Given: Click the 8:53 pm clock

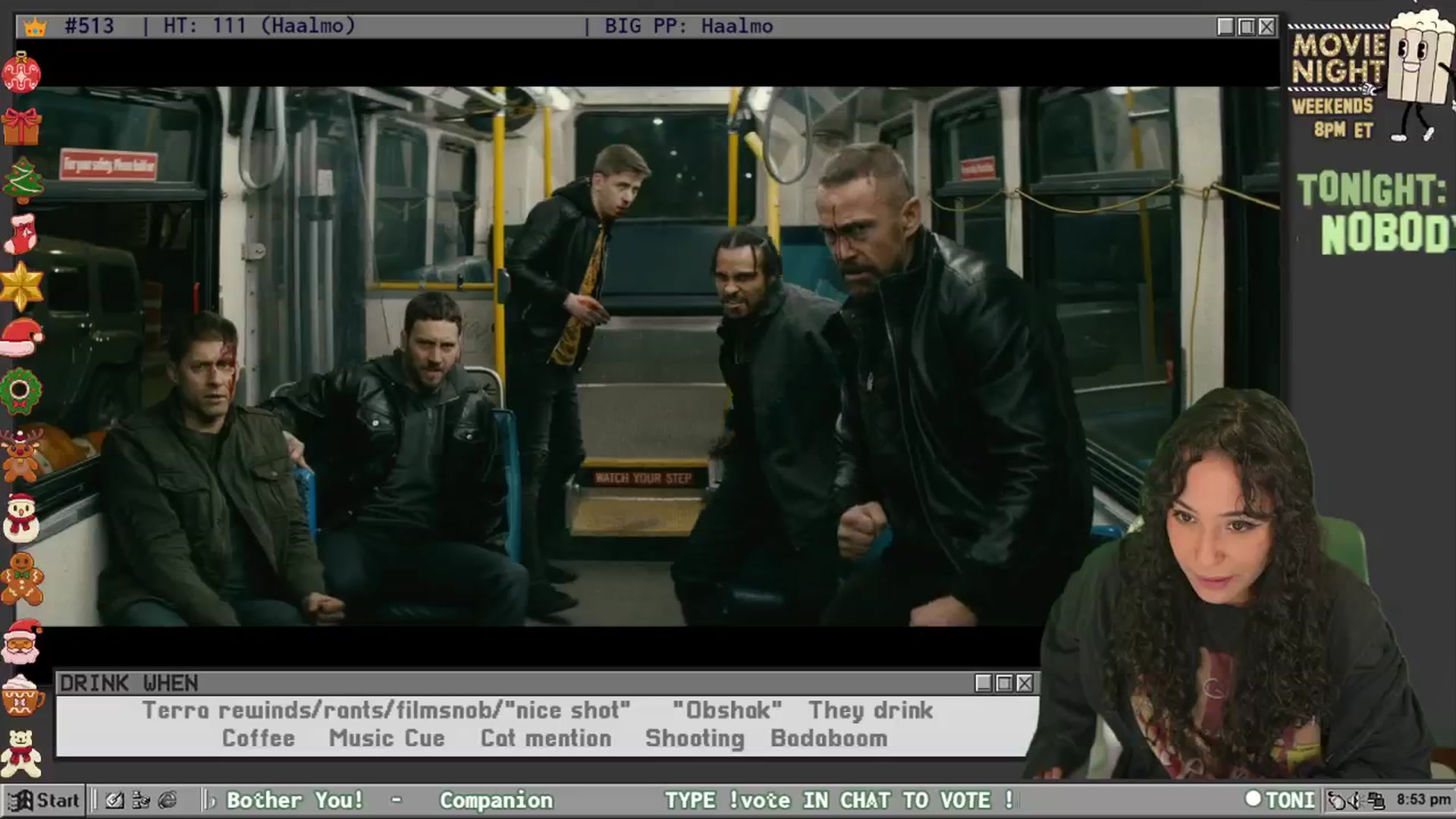Looking at the screenshot, I should click(x=1423, y=800).
